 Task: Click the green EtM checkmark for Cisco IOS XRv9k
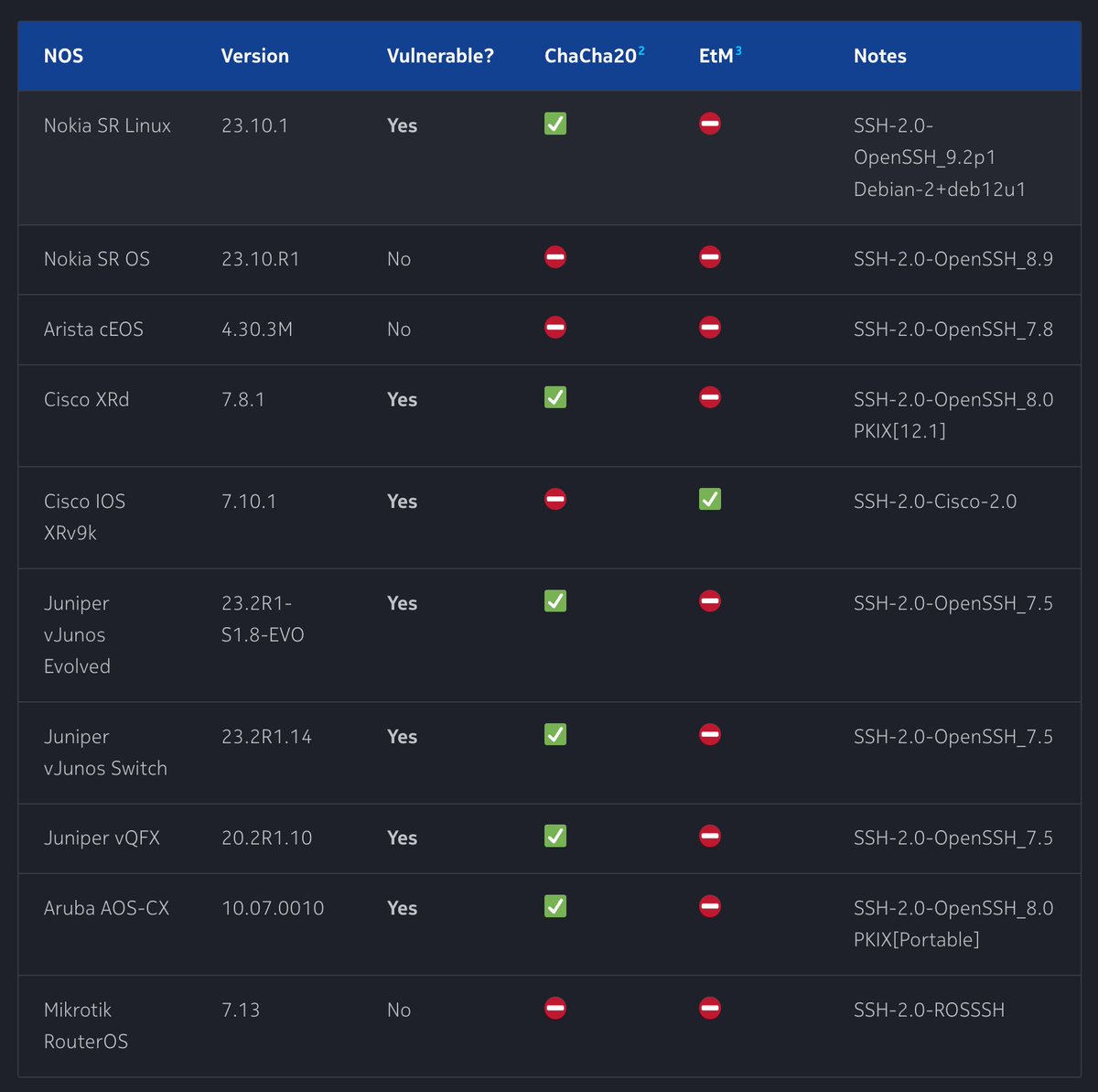pos(710,499)
